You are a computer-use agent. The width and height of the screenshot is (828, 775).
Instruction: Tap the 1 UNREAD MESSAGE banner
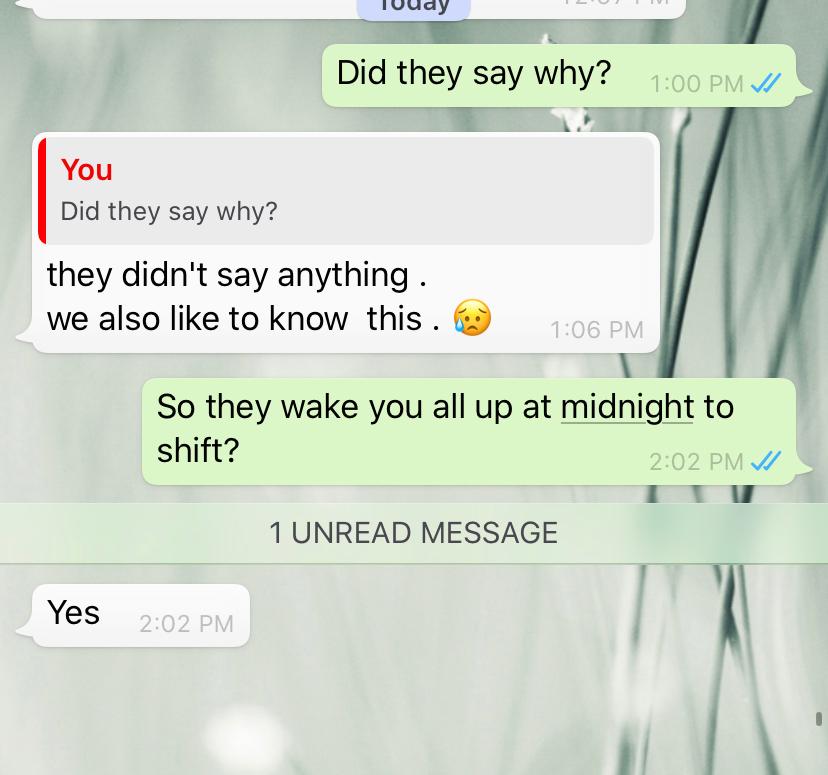coord(414,533)
